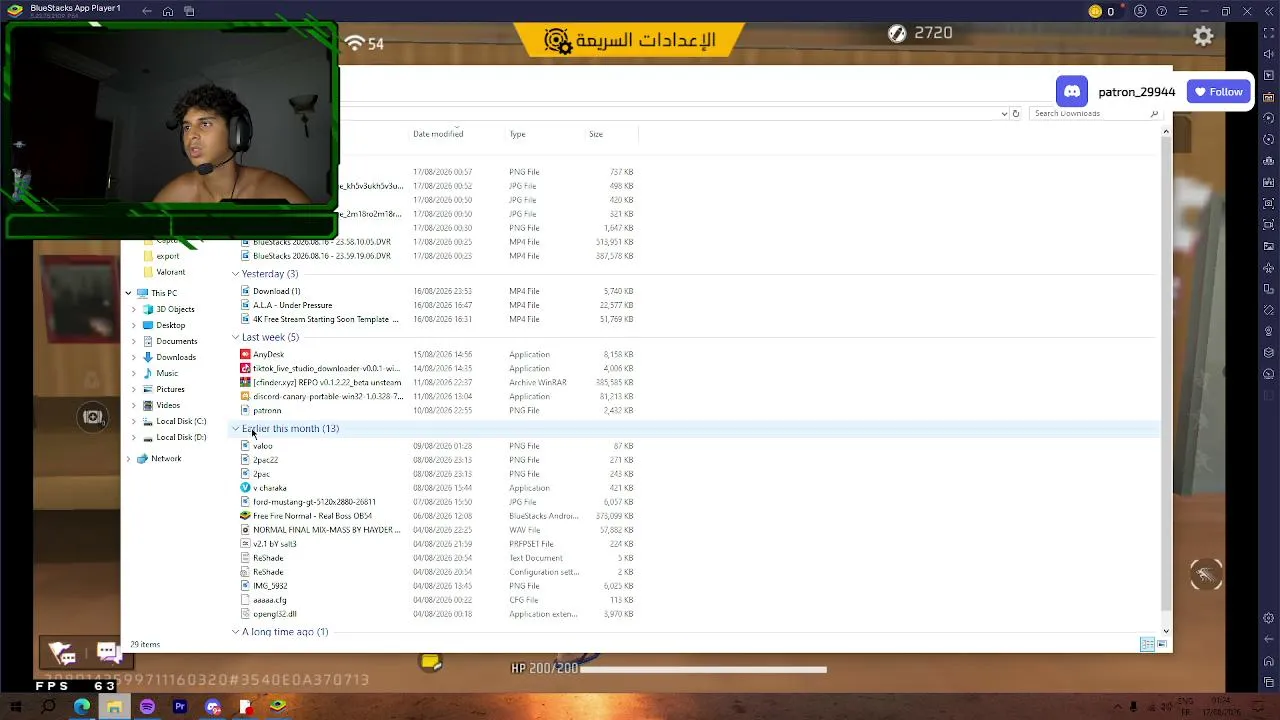Viewport: 1280px width, 720px height.
Task: Collapse the BlueStacks side toolbar arrows
Action: pyautogui.click(x=1270, y=11)
